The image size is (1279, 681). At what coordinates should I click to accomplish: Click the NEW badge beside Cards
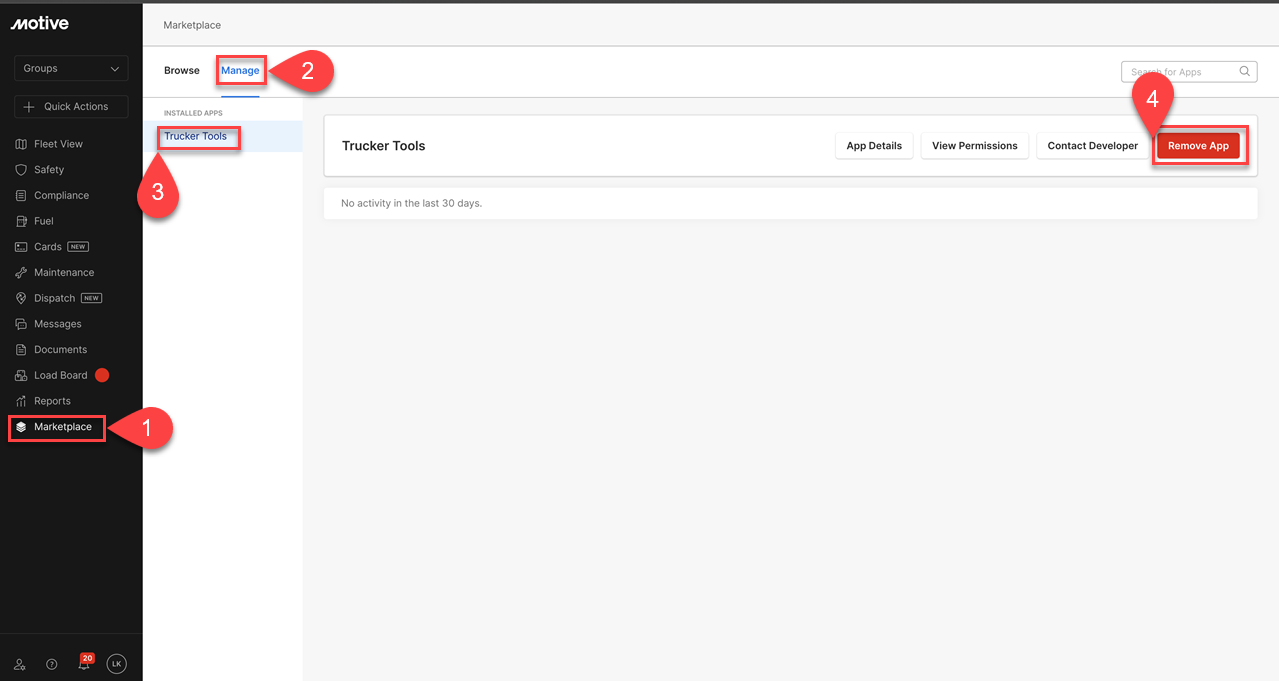[x=78, y=247]
